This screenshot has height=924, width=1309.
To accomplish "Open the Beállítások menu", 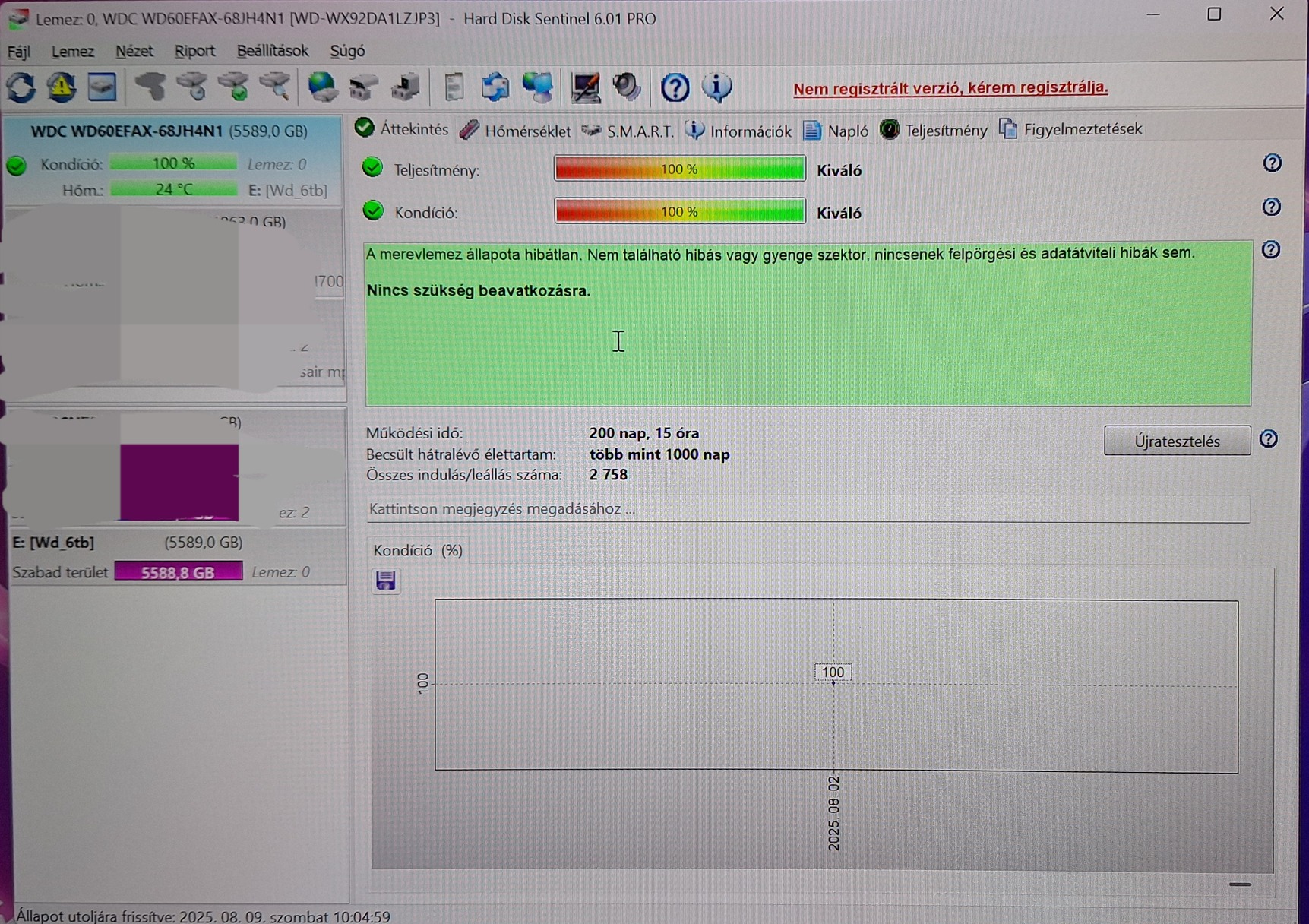I will (273, 52).
